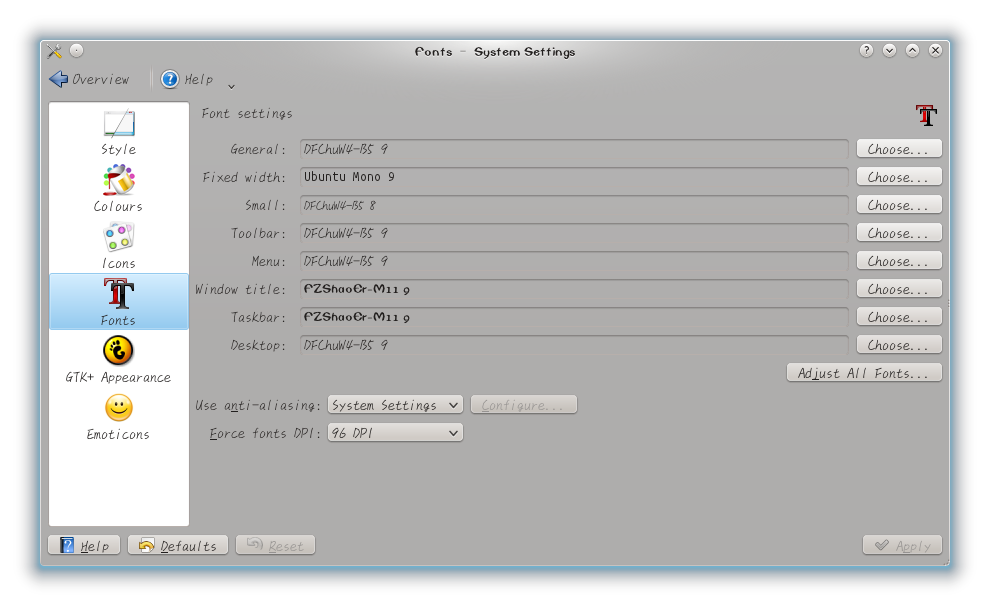Click the Fixed width Ubuntu Mono field
The width and height of the screenshot is (990, 606).
click(x=574, y=177)
